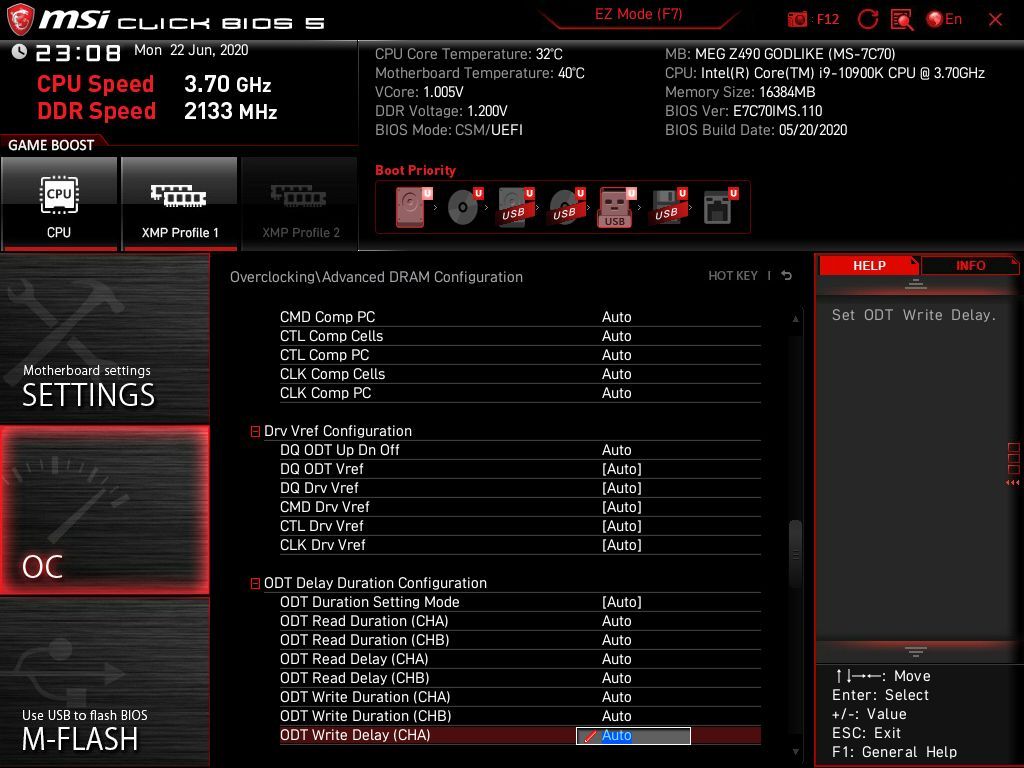Switch to the HELP tab

[869, 266]
